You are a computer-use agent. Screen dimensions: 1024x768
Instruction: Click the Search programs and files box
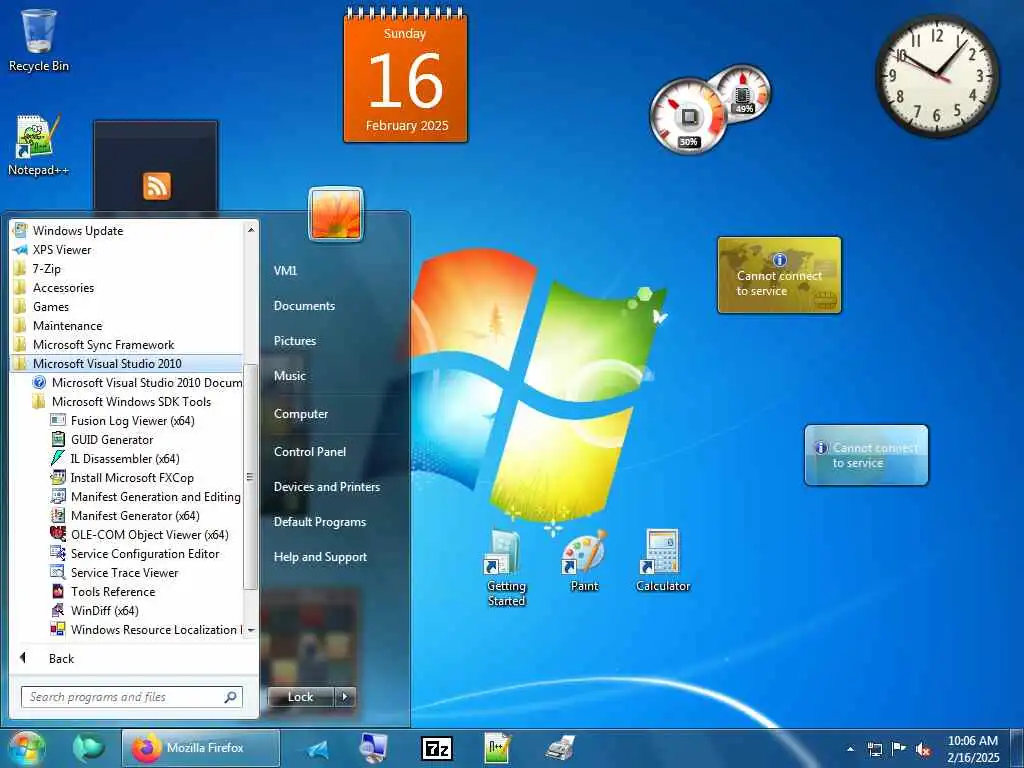(132, 697)
